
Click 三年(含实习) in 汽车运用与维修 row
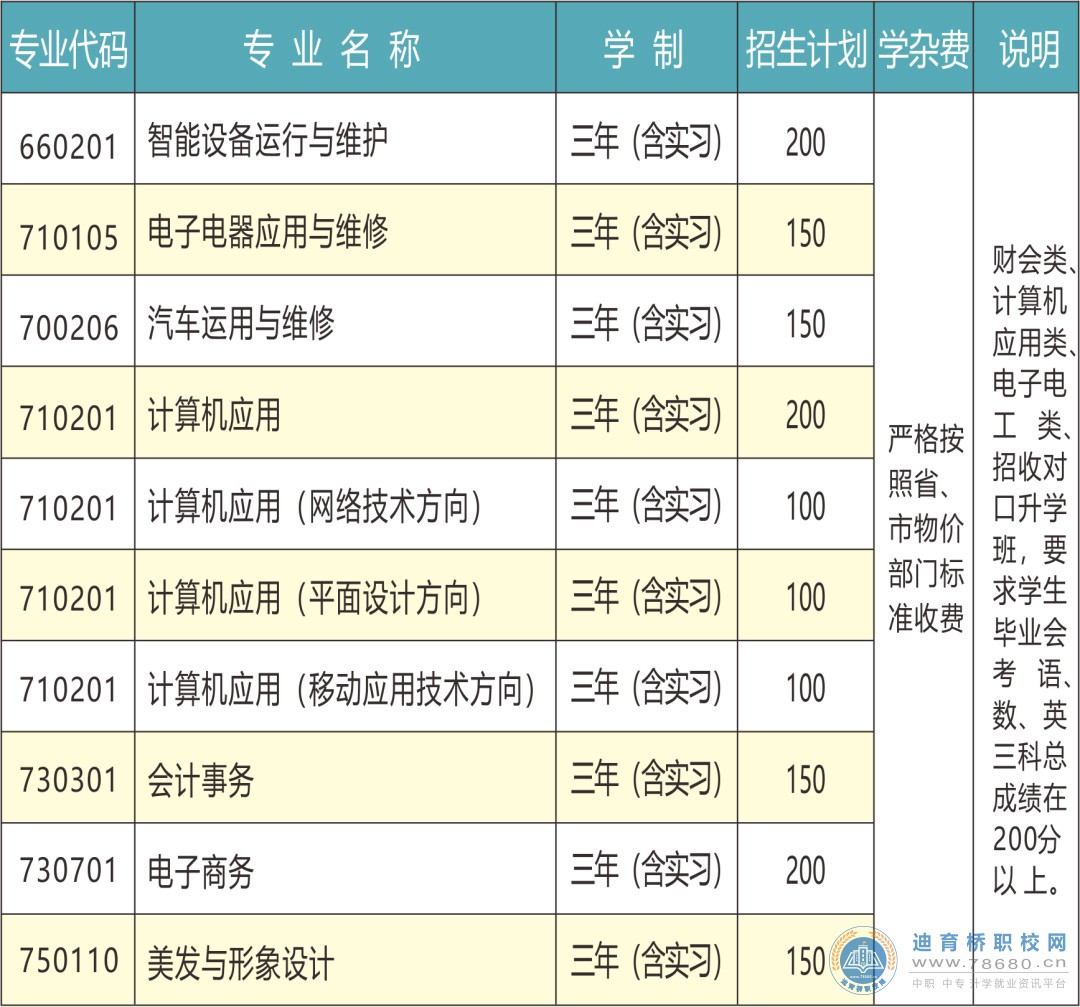[x=646, y=323]
